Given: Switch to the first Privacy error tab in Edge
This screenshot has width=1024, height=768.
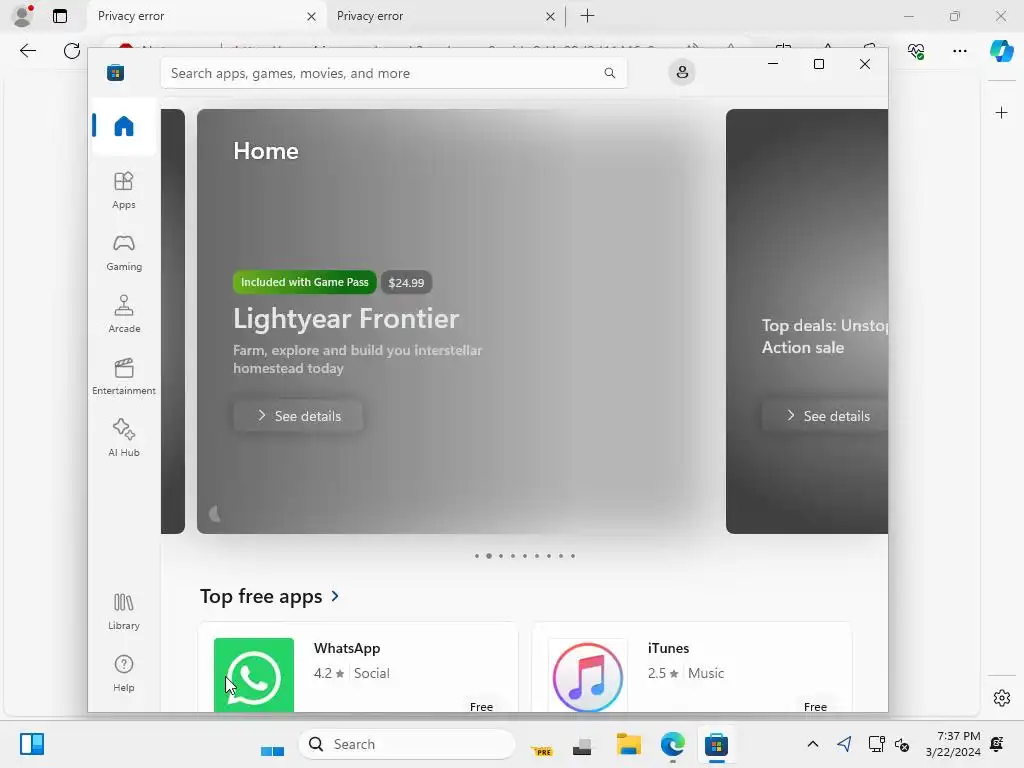Looking at the screenshot, I should coord(206,16).
